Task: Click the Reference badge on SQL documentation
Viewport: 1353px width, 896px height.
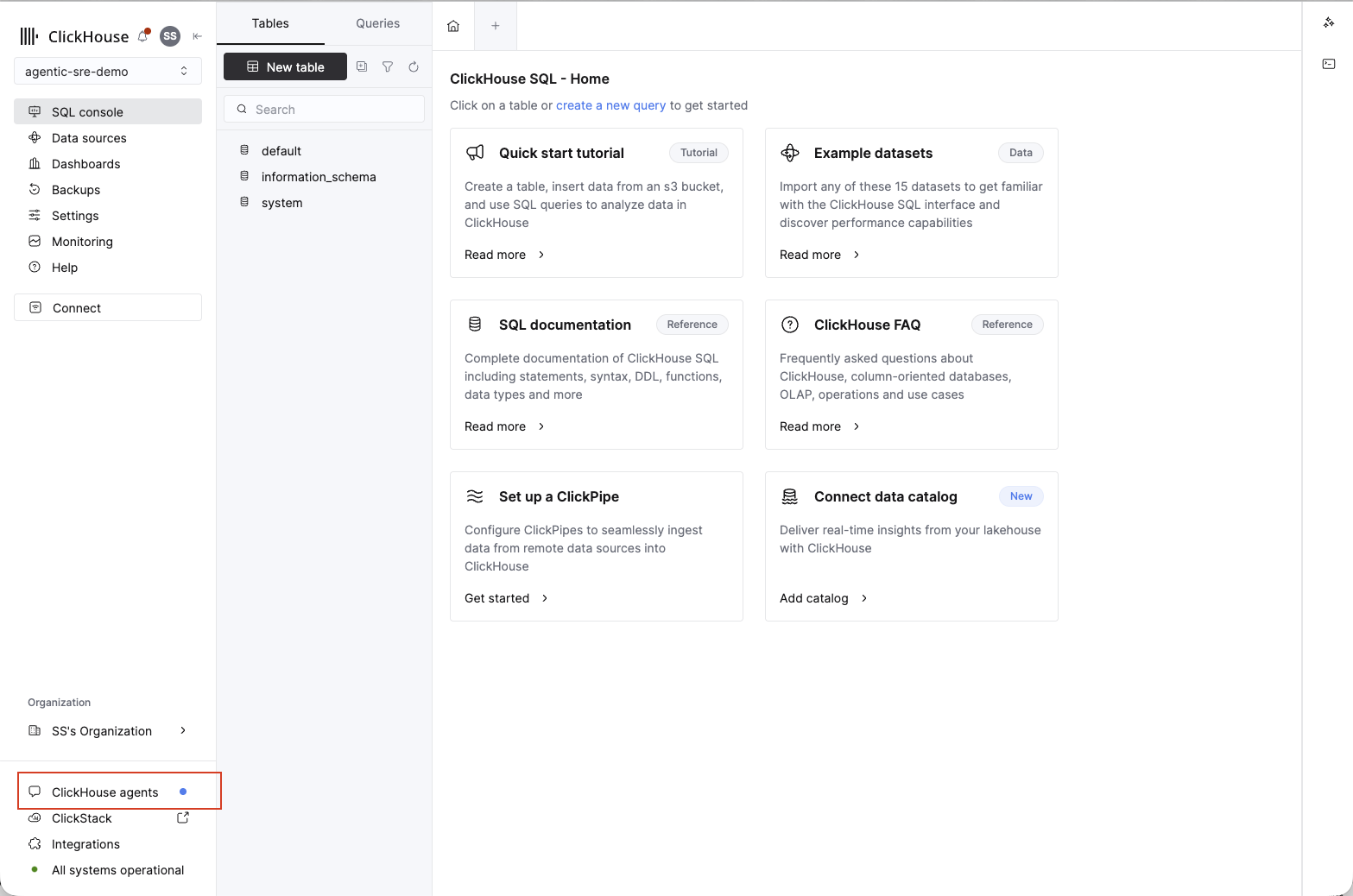Action: [692, 325]
